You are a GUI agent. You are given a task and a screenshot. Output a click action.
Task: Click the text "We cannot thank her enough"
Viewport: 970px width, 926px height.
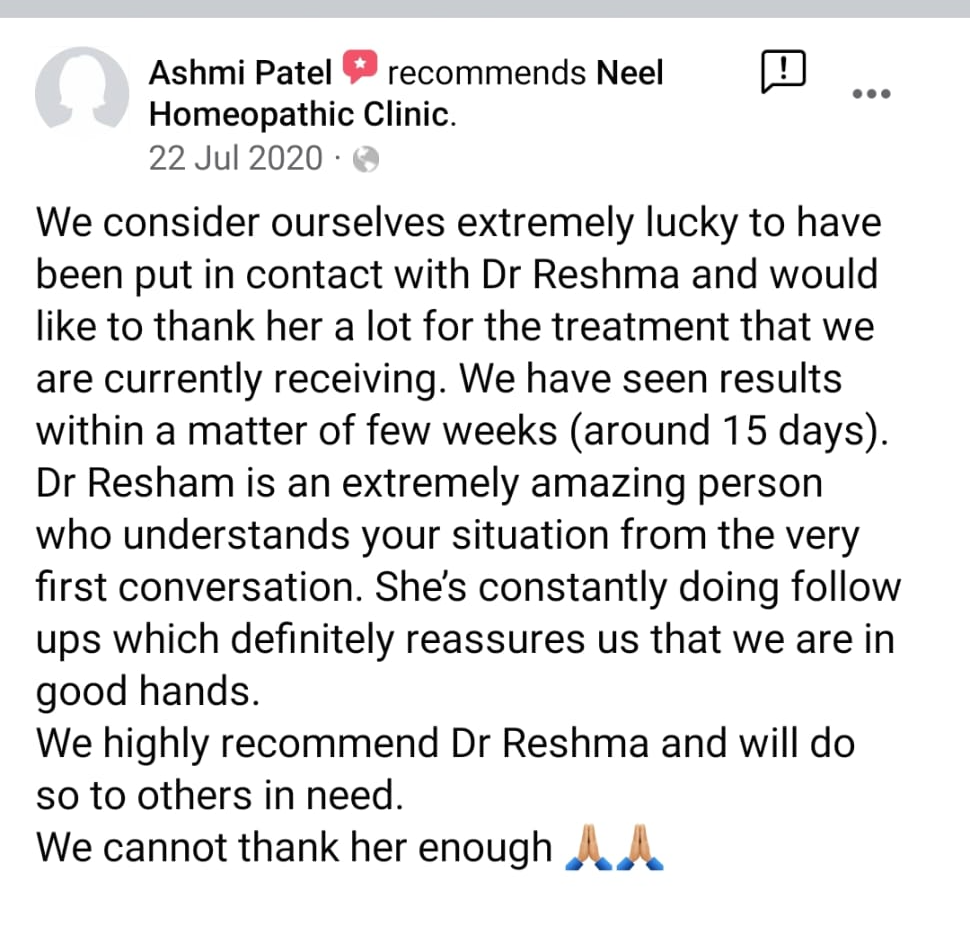pyautogui.click(x=294, y=848)
